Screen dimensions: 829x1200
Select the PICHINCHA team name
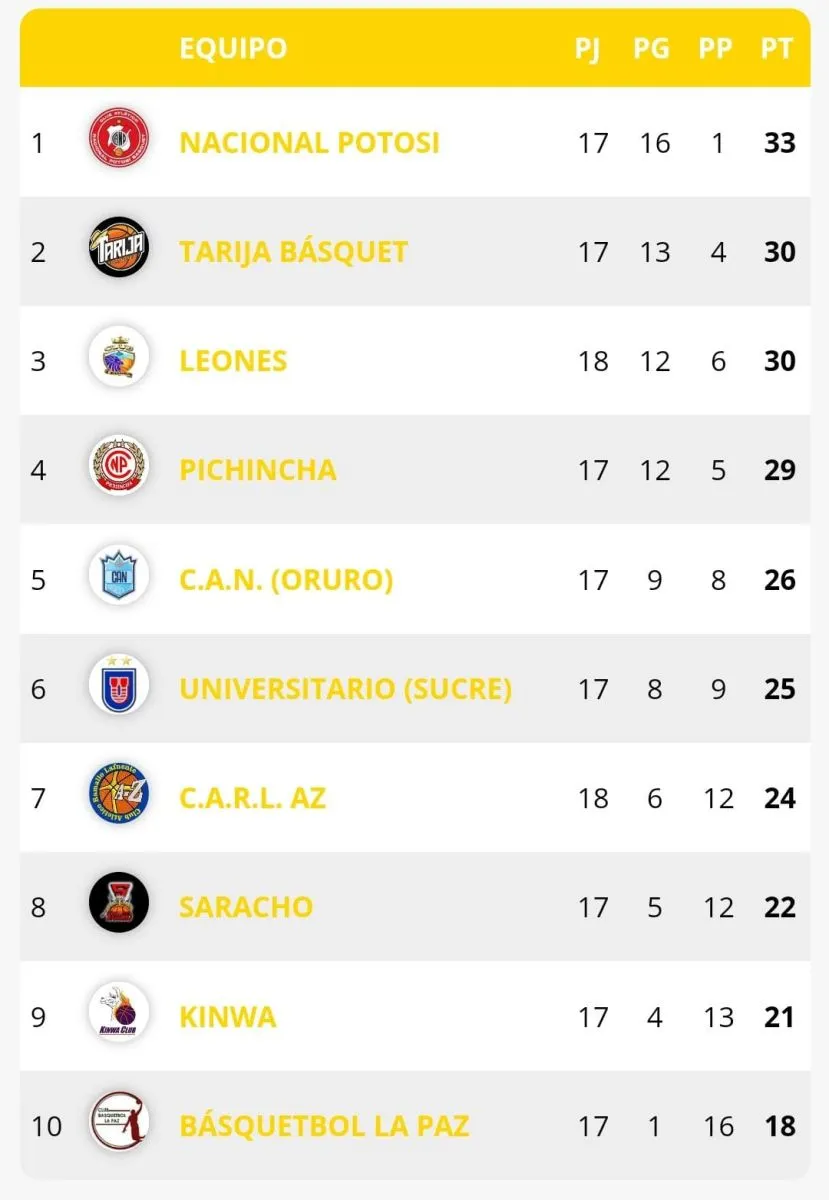point(257,469)
